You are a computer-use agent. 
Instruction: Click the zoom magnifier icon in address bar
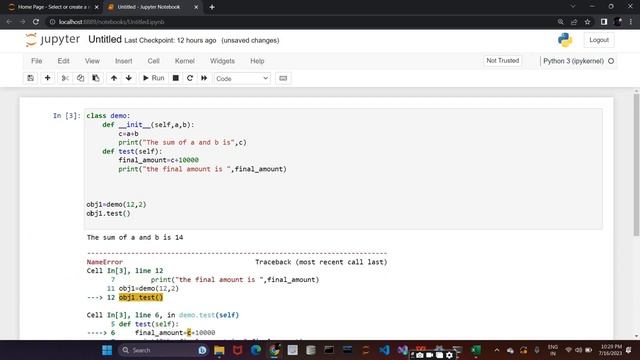pos(560,22)
